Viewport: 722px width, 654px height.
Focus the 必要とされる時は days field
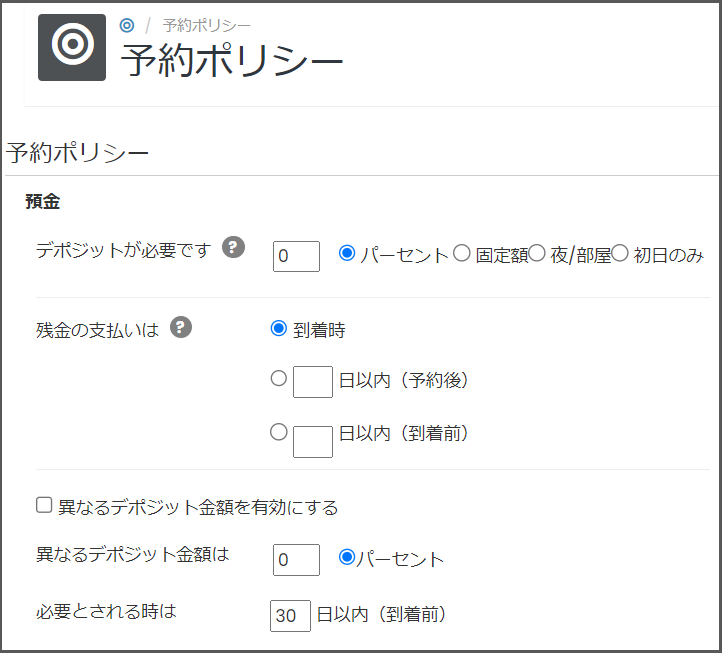[x=290, y=616]
